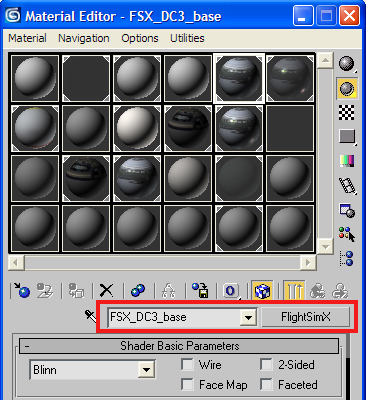Click the Get Material icon
Screen dimensions: 366x400
point(22,290)
